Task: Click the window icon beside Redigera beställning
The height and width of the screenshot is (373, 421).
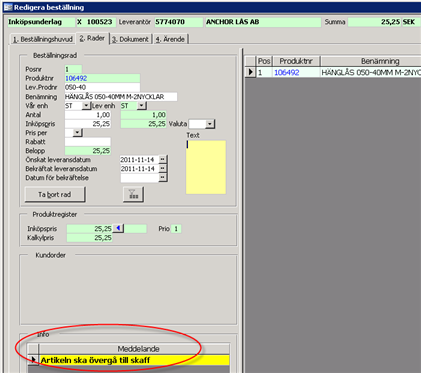Action: (8, 7)
